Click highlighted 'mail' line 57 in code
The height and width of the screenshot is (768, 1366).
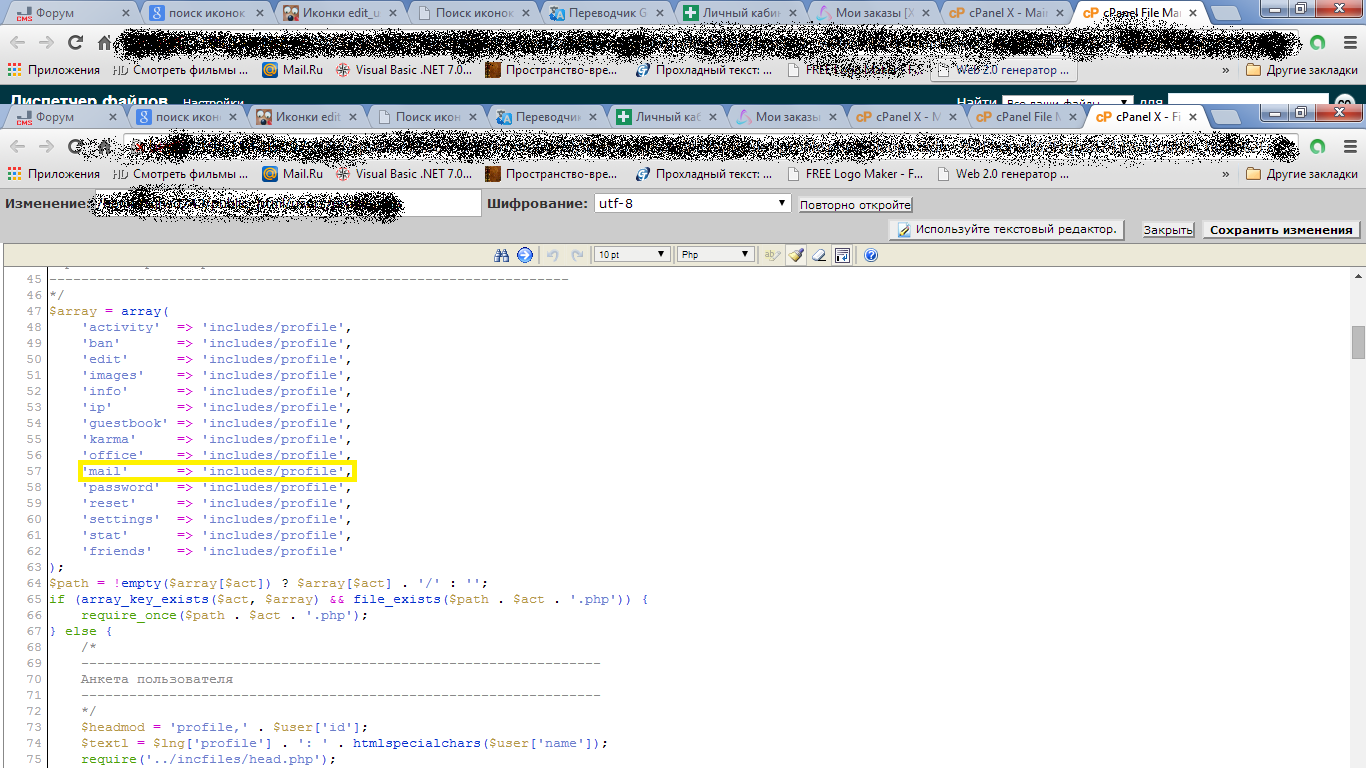pyautogui.click(x=217, y=471)
